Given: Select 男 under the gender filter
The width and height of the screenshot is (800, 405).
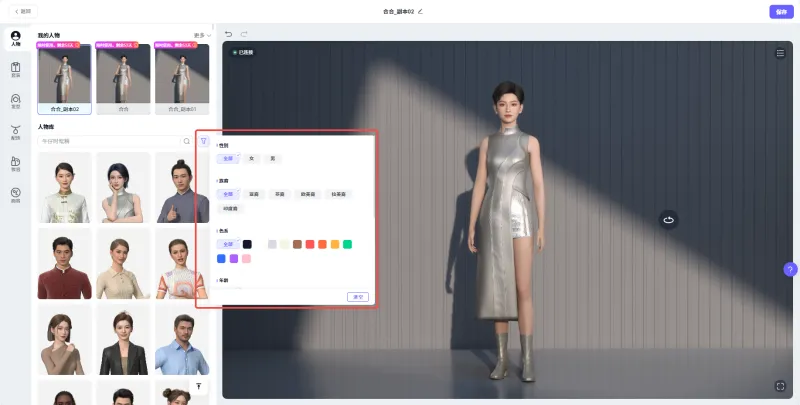Looking at the screenshot, I should [x=273, y=159].
